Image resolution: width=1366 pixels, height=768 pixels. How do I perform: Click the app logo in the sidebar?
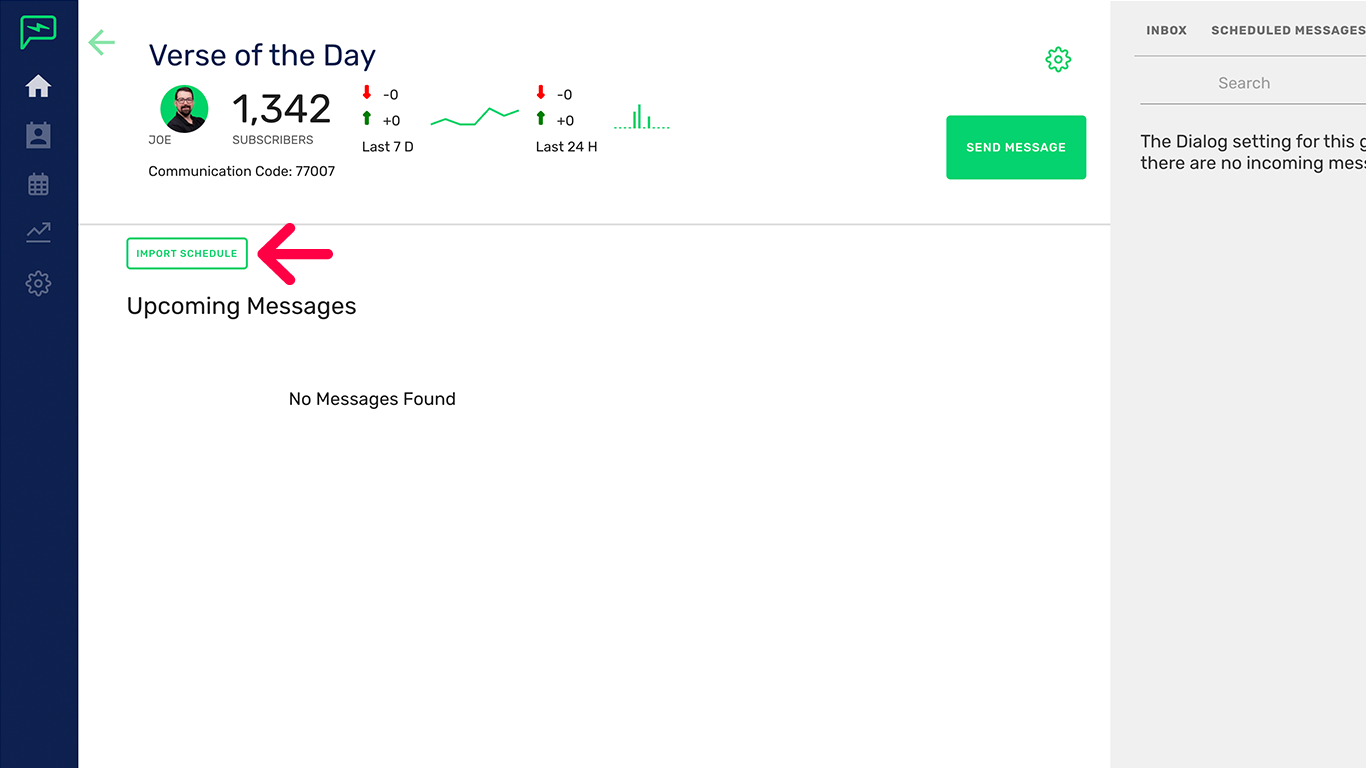(38, 32)
